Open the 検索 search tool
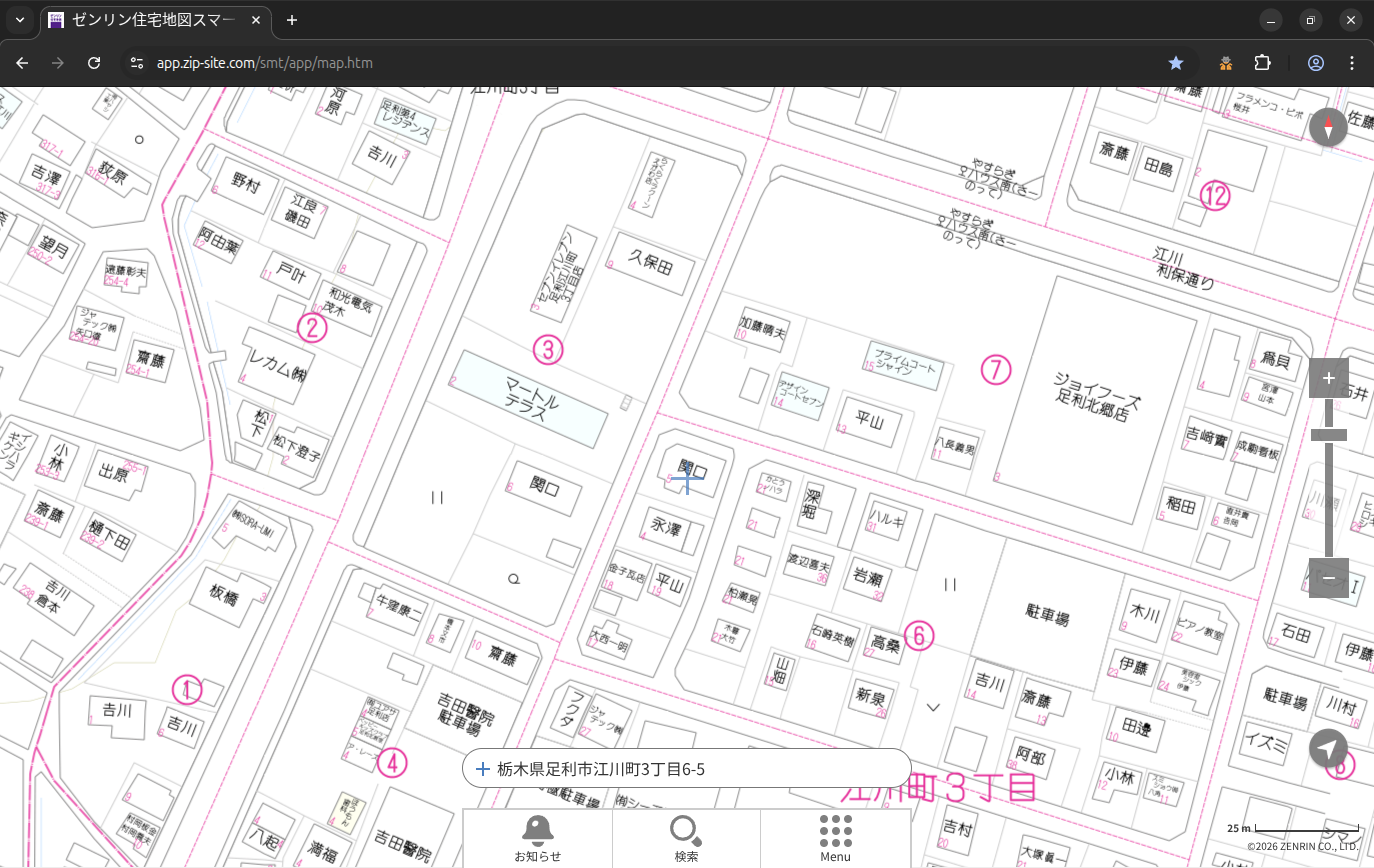This screenshot has height=868, width=1374. [686, 838]
